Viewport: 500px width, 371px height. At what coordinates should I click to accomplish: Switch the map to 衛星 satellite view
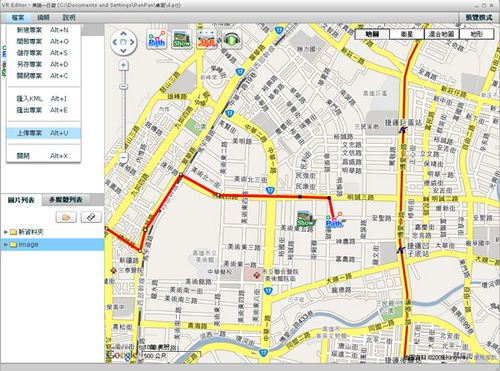(x=407, y=34)
